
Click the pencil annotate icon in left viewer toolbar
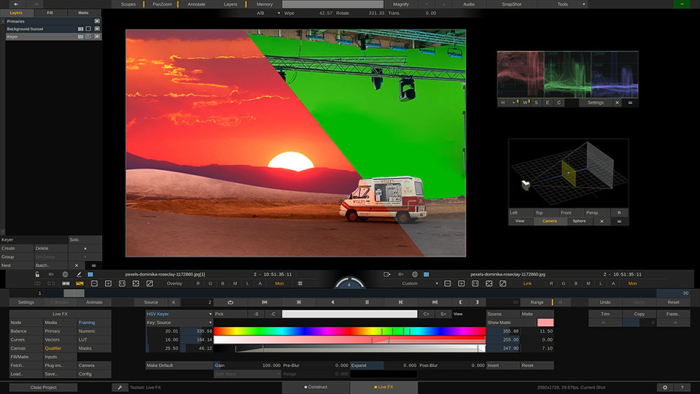coord(79,274)
